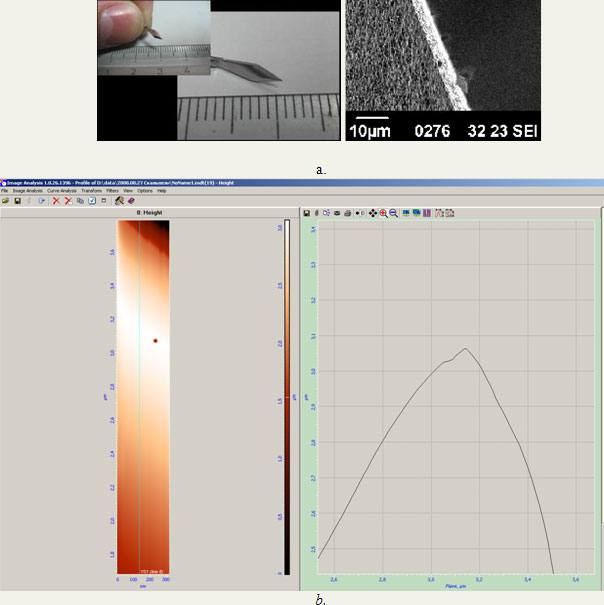Click the first green-blue monitor icon

[406, 213]
